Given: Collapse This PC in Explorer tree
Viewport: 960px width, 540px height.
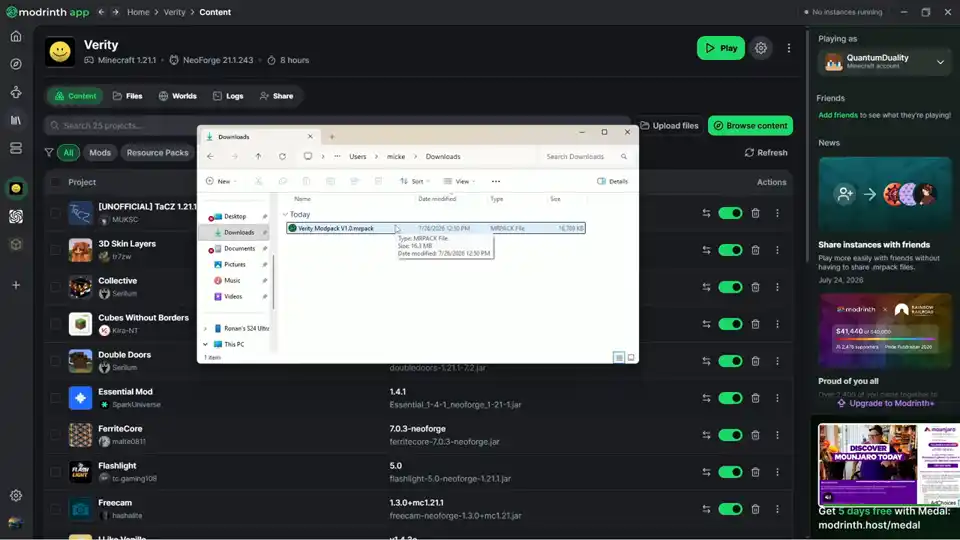Looking at the screenshot, I should point(205,344).
